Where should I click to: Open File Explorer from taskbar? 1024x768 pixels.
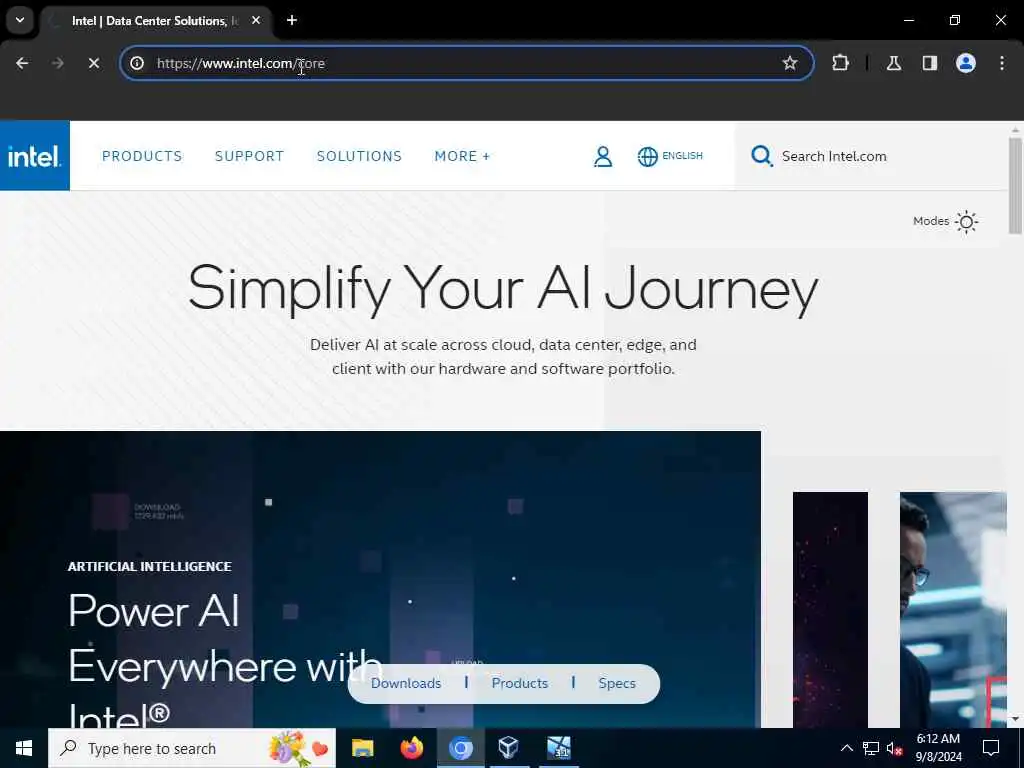(x=362, y=748)
